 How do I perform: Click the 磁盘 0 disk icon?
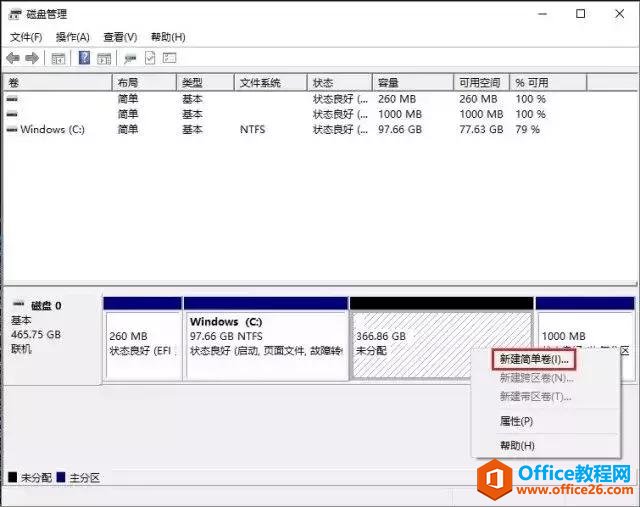coord(18,304)
